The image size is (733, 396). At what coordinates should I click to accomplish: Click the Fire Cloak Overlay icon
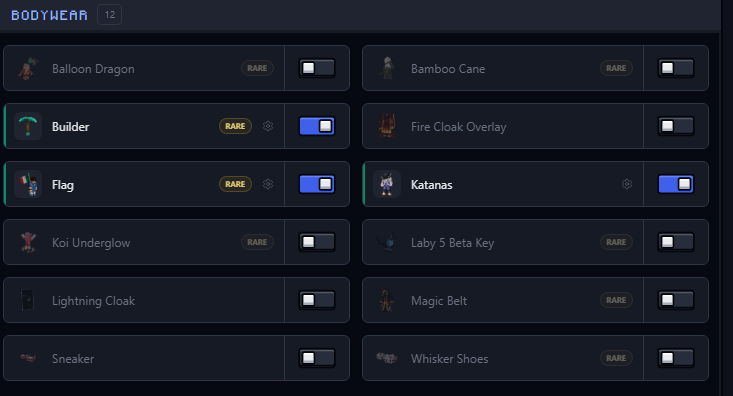coord(387,126)
